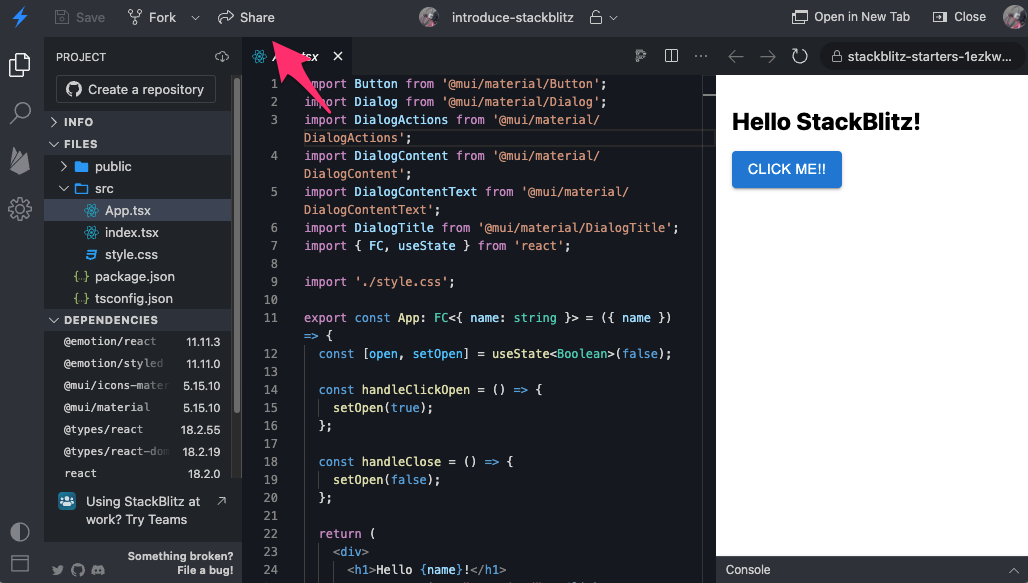
Task: Split the editor using the split-view icon
Action: (671, 56)
